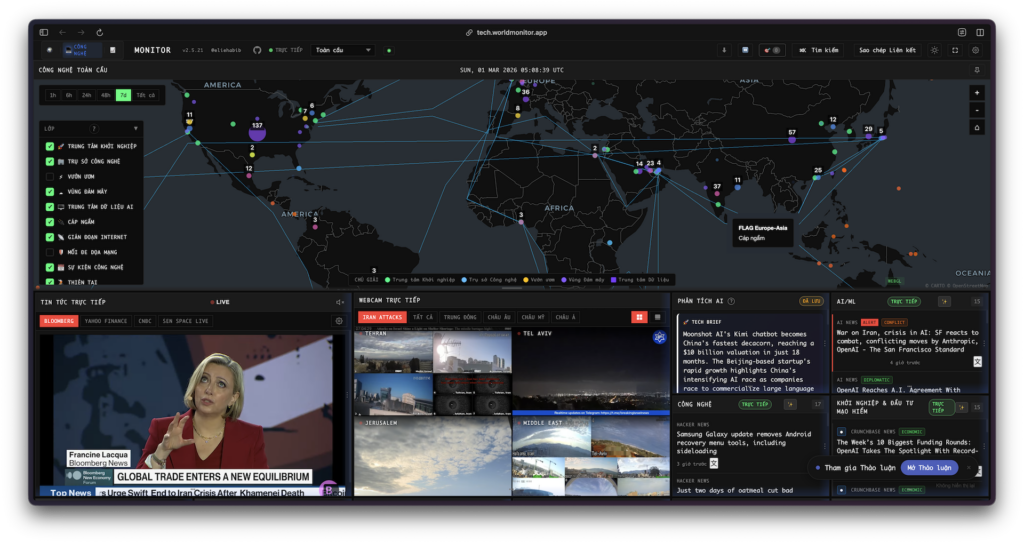The width and height of the screenshot is (1024, 543).
Task: Click the map zoom in plus button
Action: point(977,92)
